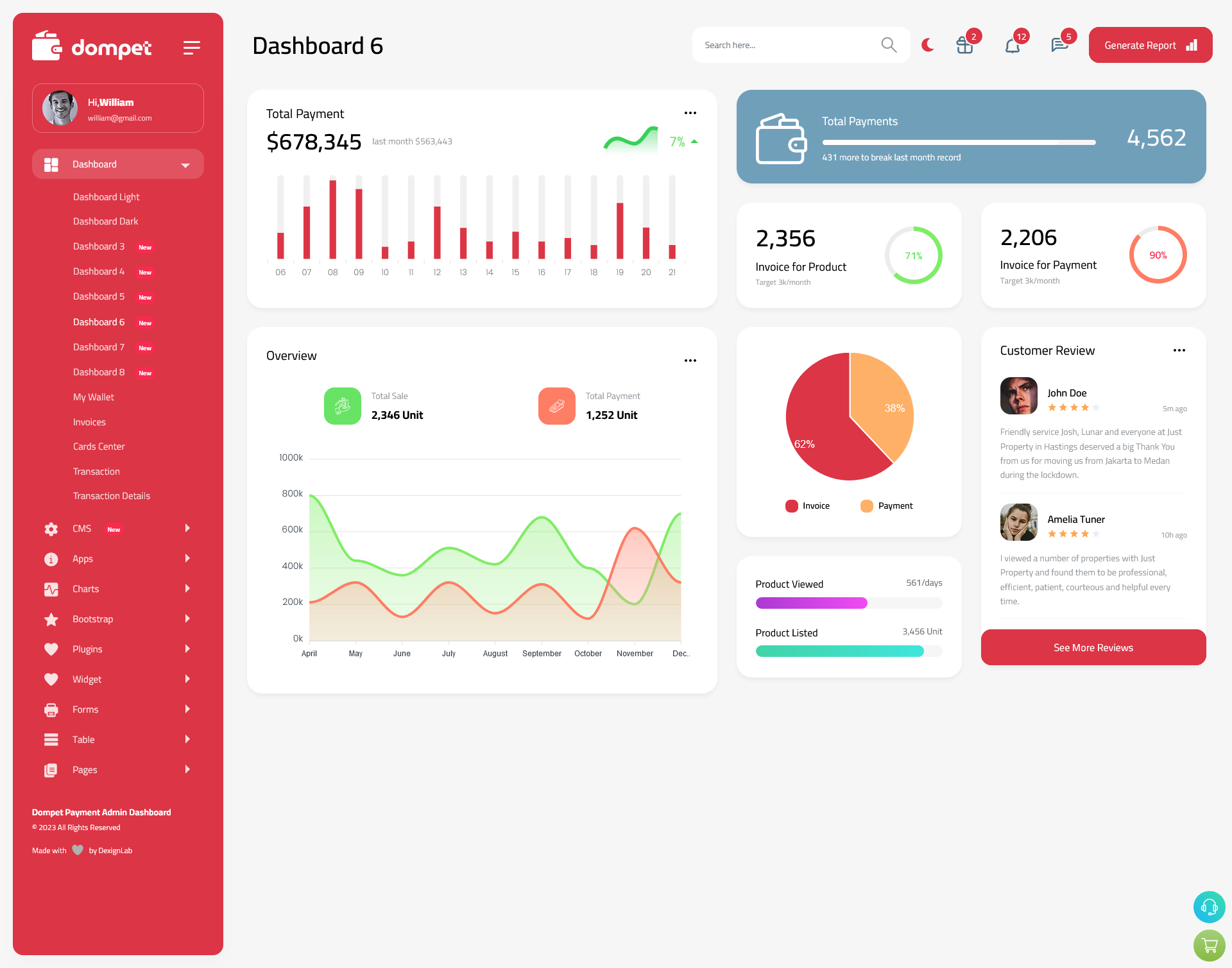The height and width of the screenshot is (968, 1232).
Task: Click the grid/apps icon next to Dashboard
Action: [x=52, y=164]
